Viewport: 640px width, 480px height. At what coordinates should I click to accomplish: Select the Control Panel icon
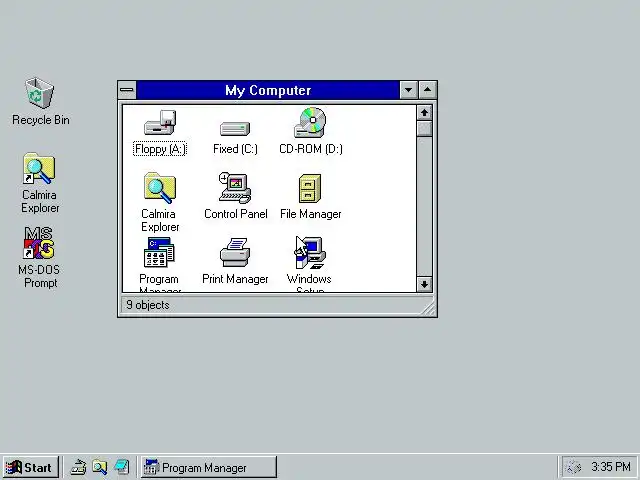235,188
